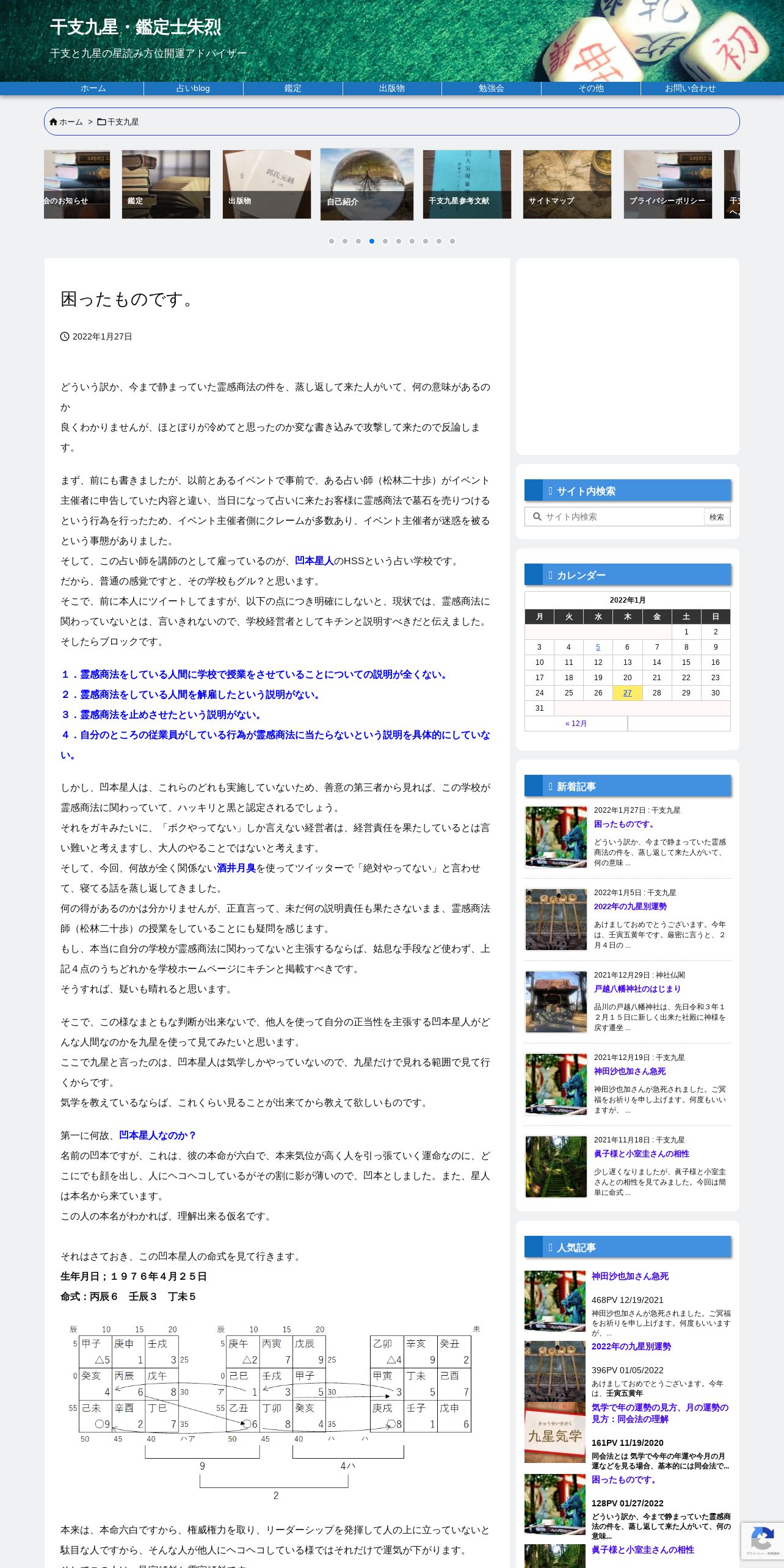Click thumbnail of 戸越八幡神社のはじまり post
This screenshot has height=1568, width=784.
[556, 1002]
